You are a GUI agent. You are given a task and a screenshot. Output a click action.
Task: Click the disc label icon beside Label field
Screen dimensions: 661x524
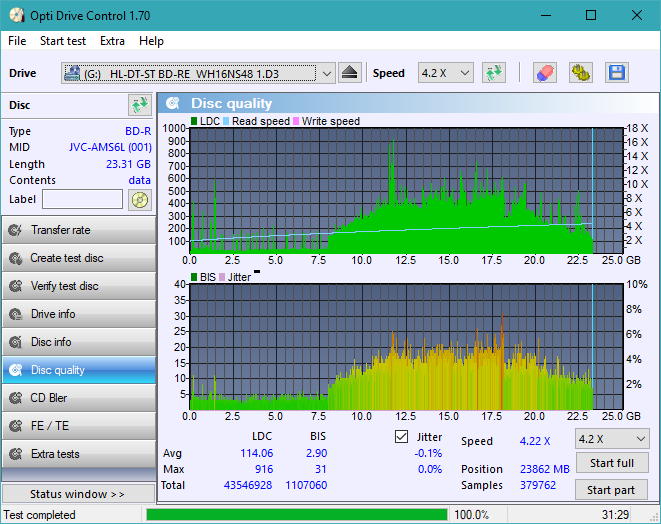pos(140,200)
